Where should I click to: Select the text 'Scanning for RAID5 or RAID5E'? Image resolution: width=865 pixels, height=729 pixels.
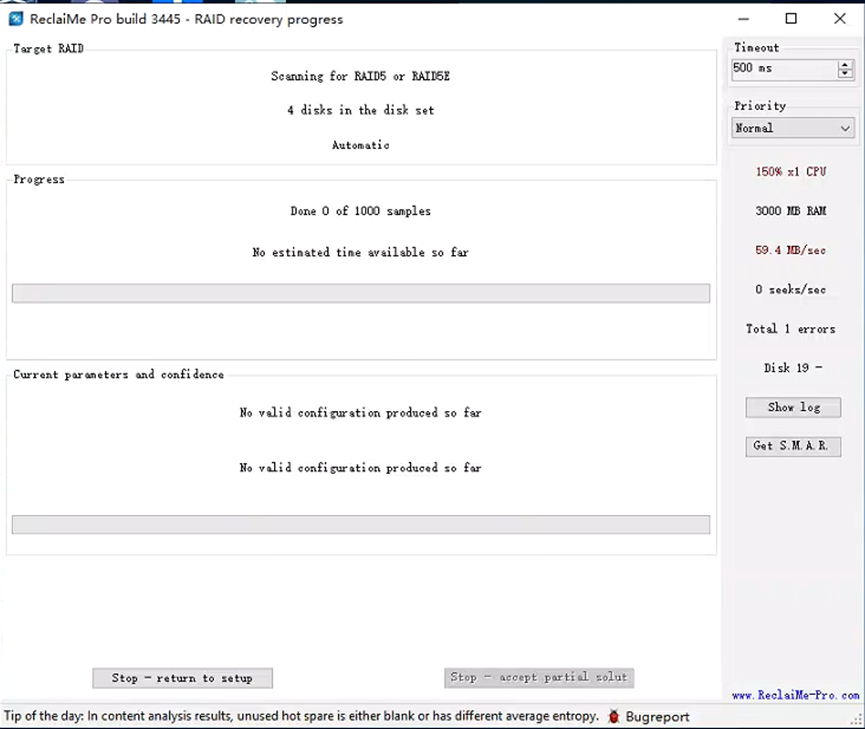point(360,76)
